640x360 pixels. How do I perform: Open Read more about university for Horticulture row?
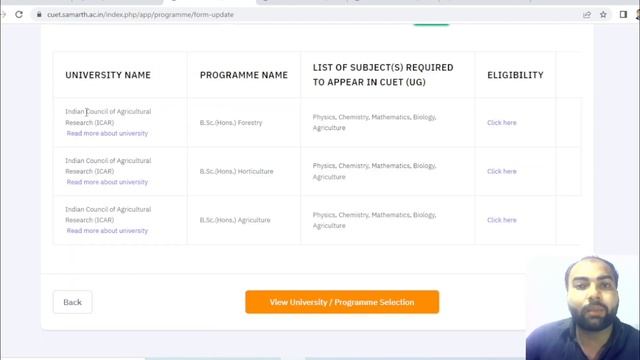pos(107,182)
